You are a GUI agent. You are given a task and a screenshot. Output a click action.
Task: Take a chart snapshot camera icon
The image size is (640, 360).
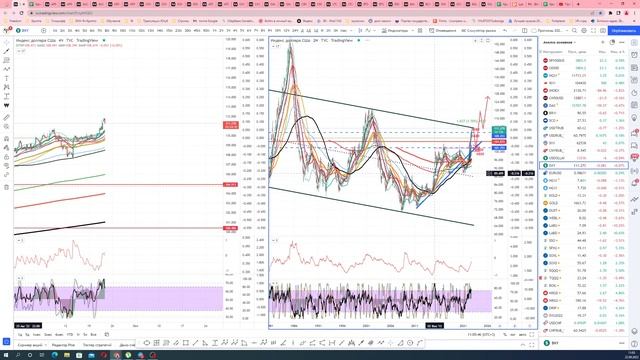coord(602,31)
